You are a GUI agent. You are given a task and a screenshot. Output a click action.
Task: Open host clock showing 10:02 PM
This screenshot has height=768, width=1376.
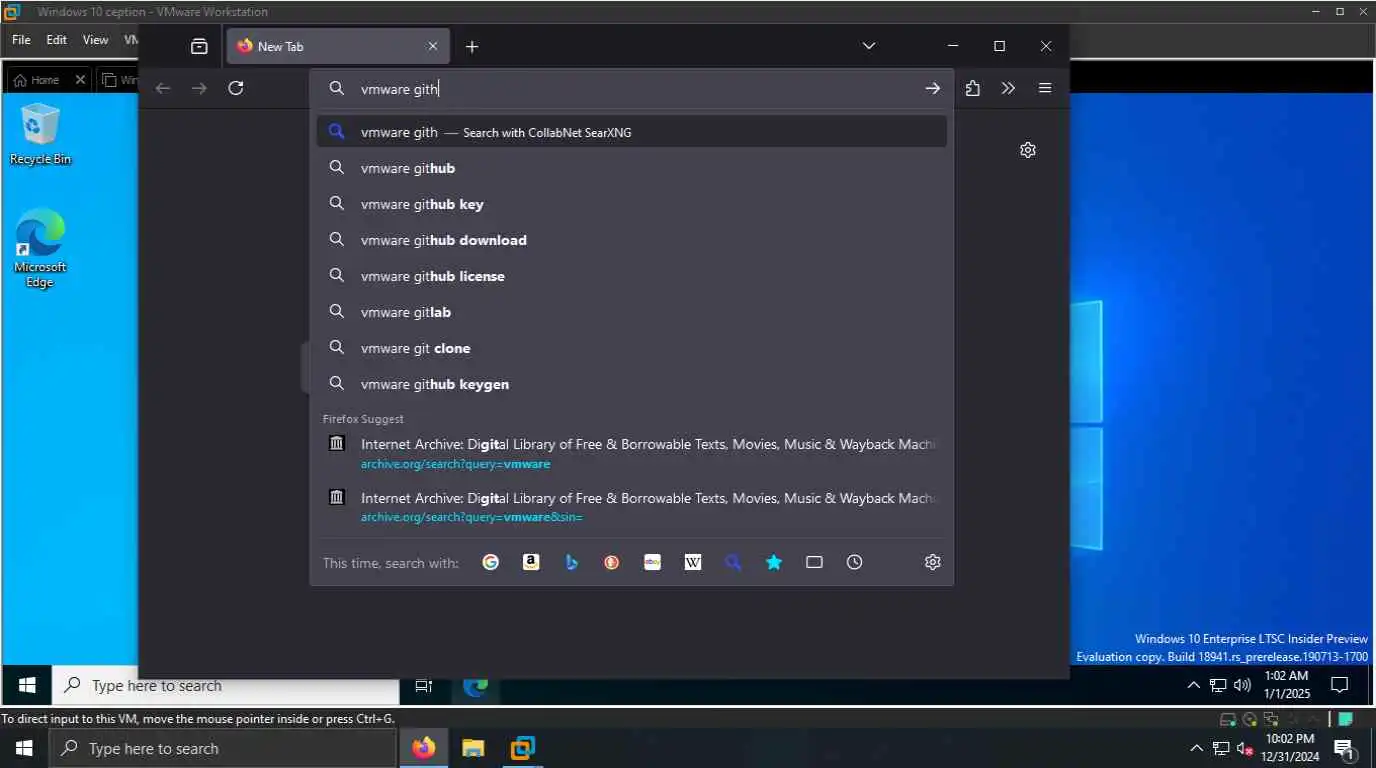coord(1290,748)
